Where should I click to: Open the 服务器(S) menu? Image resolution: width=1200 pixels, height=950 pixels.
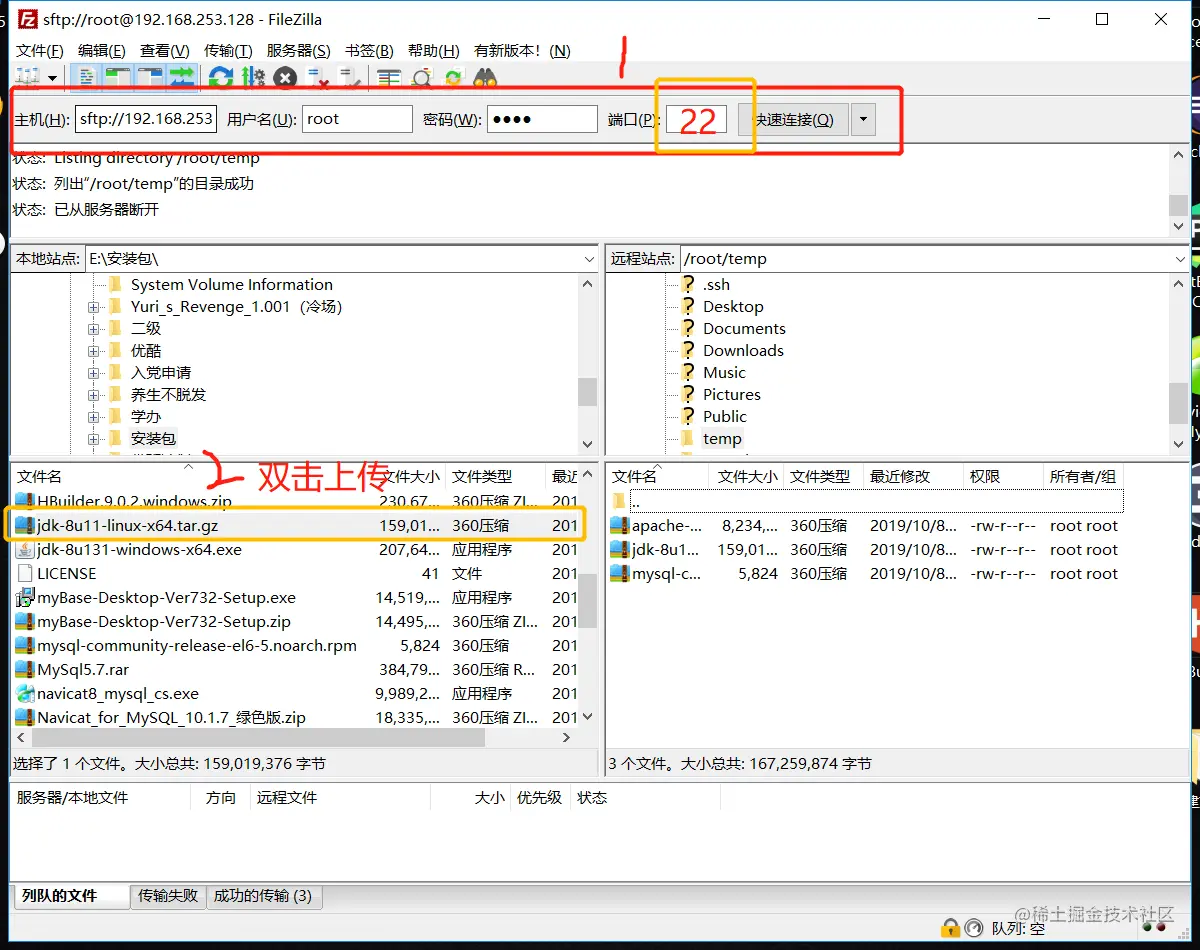tap(298, 50)
